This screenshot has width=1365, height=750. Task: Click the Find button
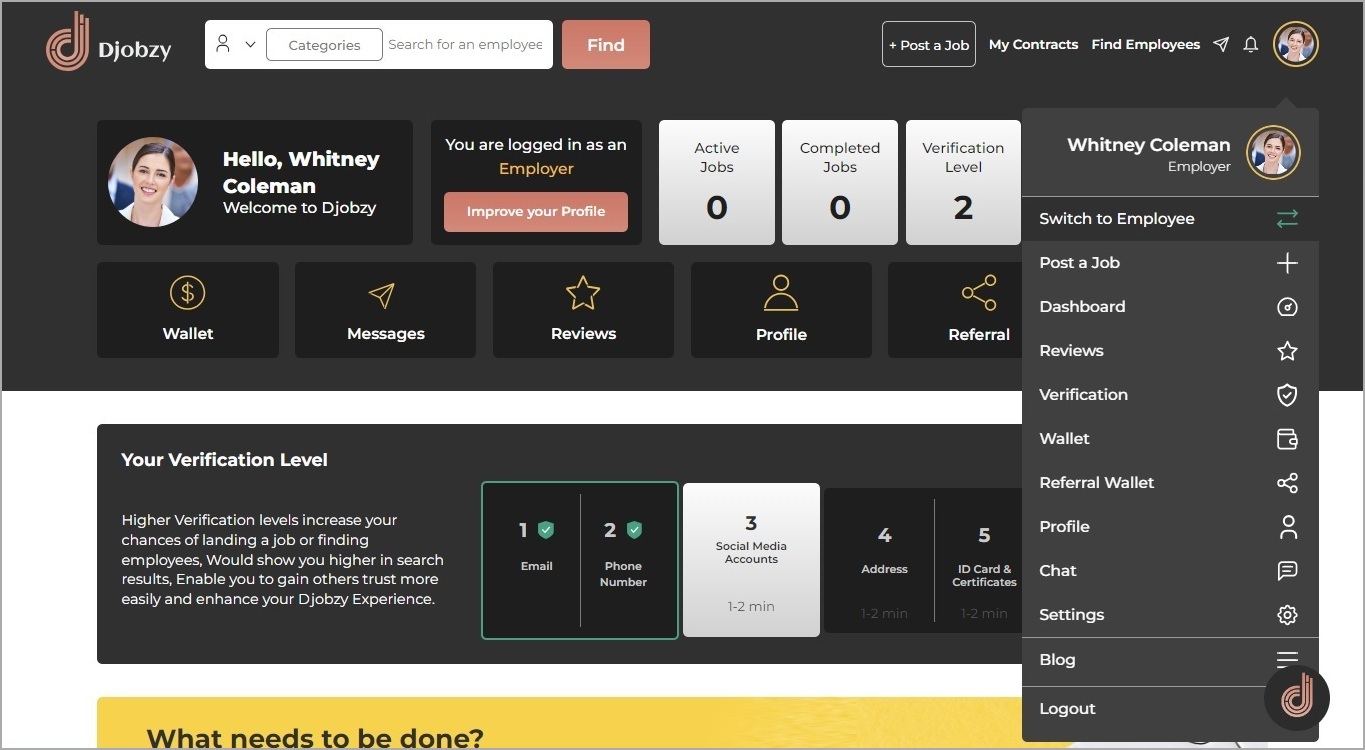coord(605,45)
